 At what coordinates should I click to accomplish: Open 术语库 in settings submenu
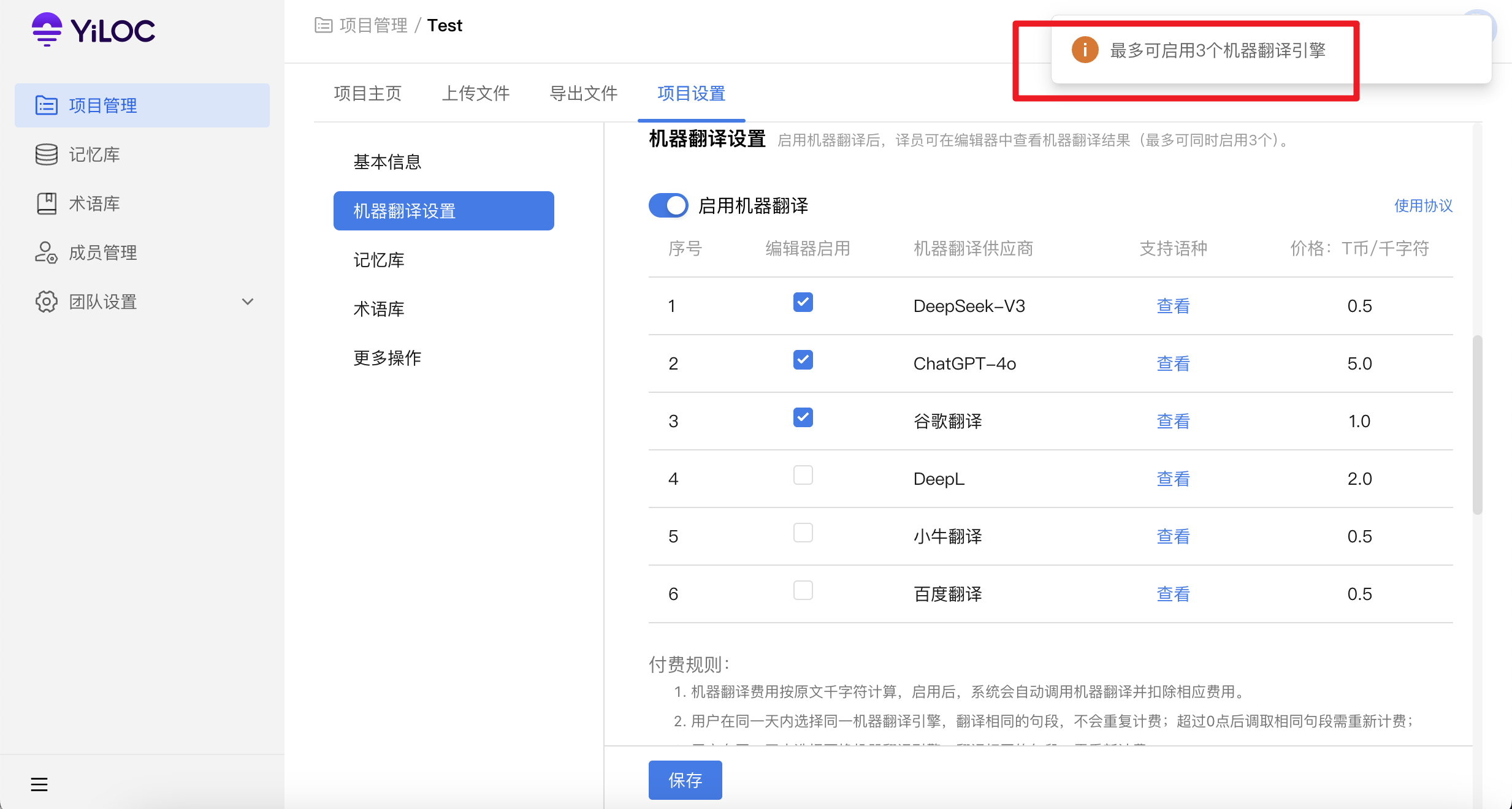tap(444, 309)
